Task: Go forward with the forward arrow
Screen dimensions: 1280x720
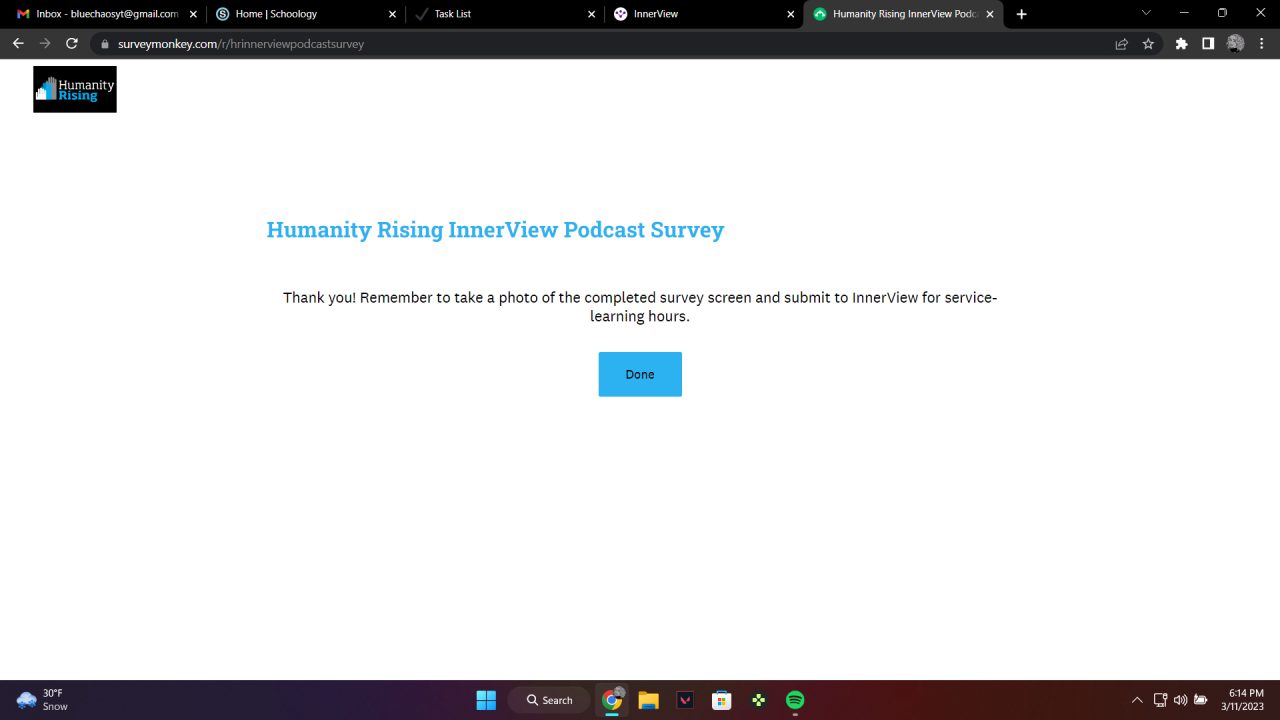Action: [45, 44]
